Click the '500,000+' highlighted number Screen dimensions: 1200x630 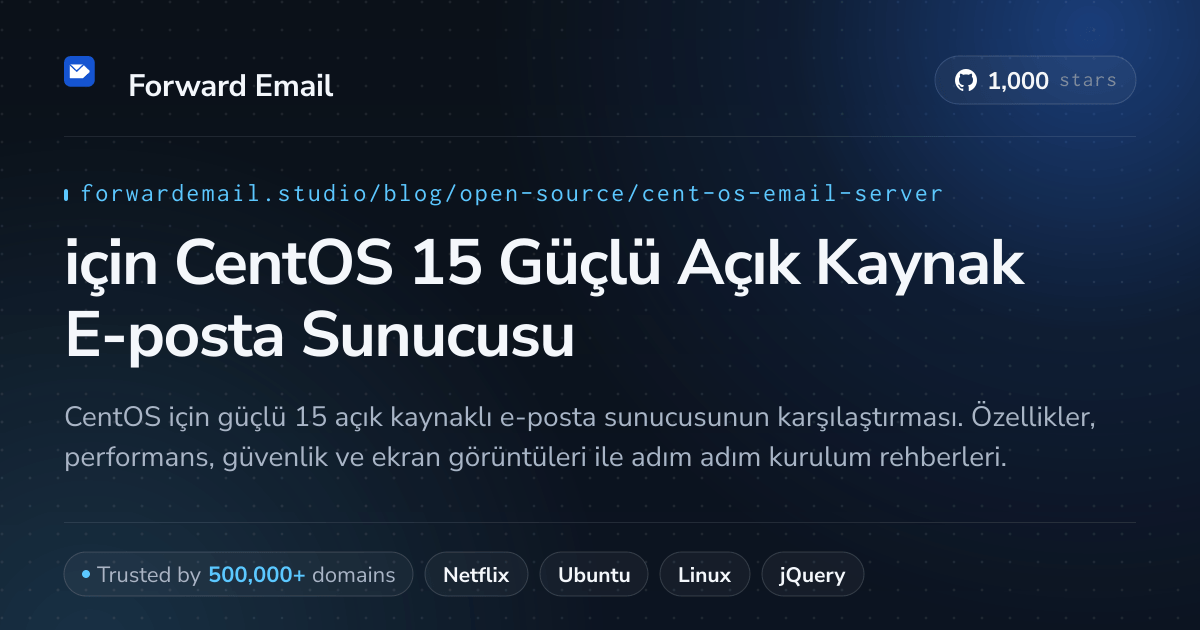pos(257,575)
